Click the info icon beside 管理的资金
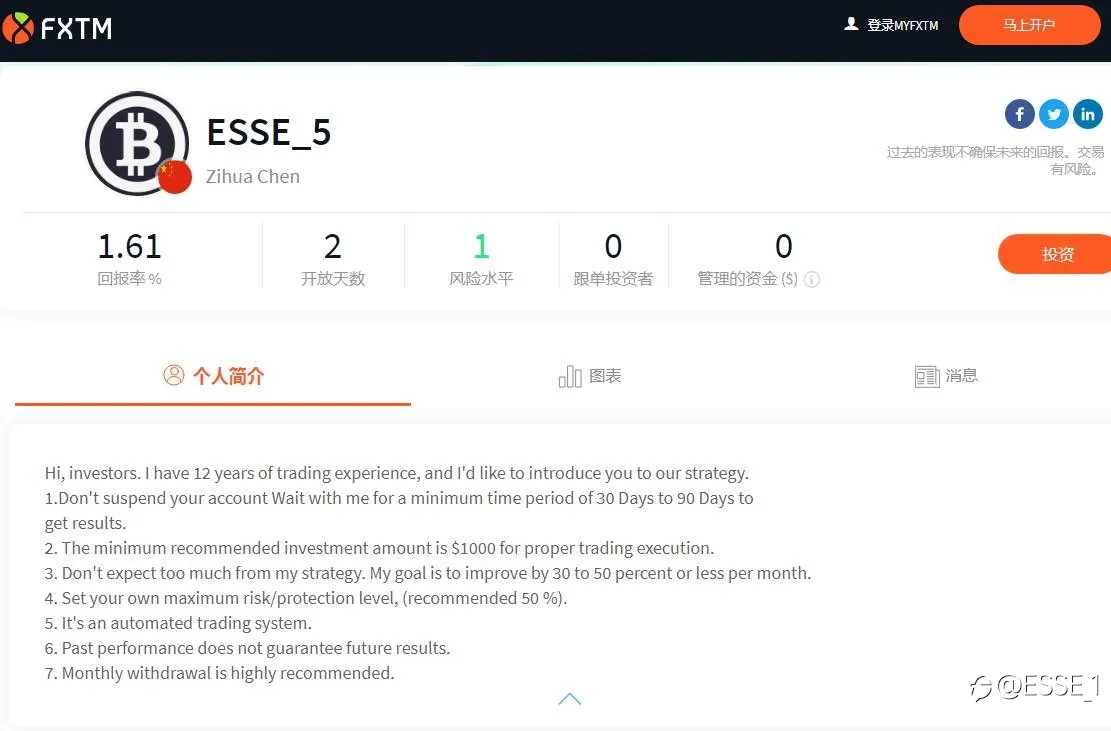This screenshot has height=731, width=1111. (x=812, y=279)
